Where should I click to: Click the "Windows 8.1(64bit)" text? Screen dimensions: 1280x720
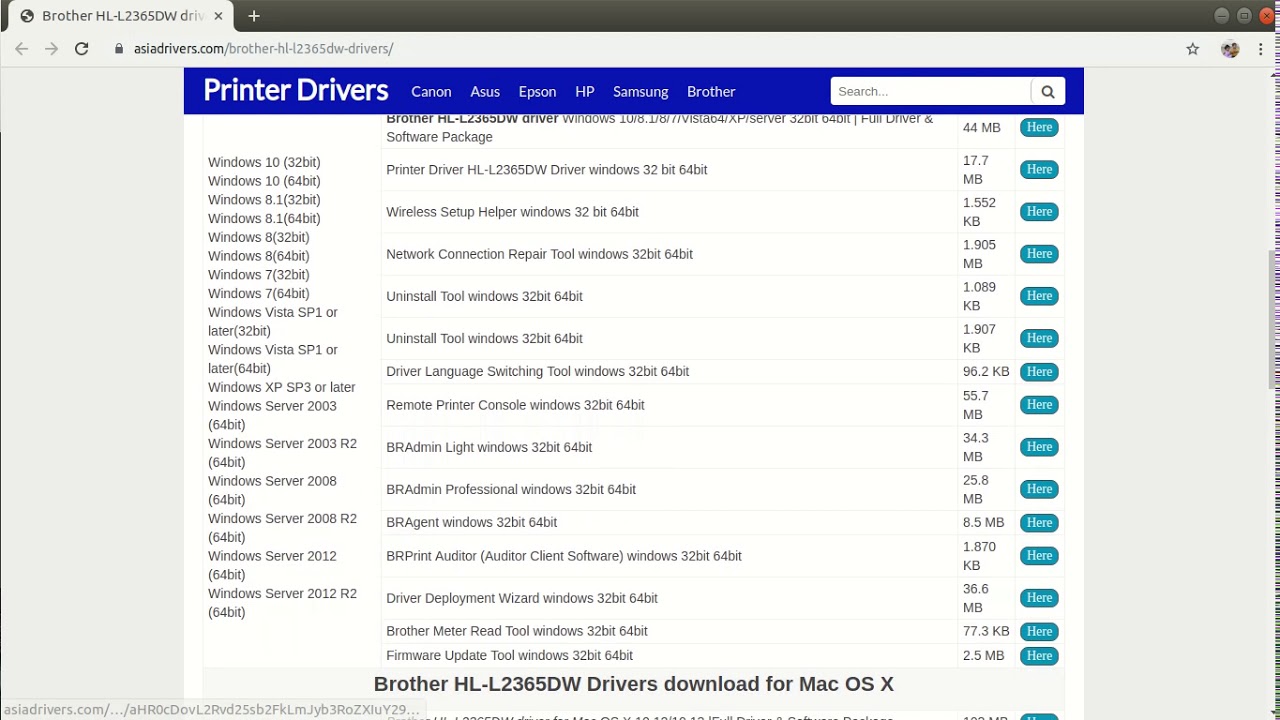tap(264, 218)
